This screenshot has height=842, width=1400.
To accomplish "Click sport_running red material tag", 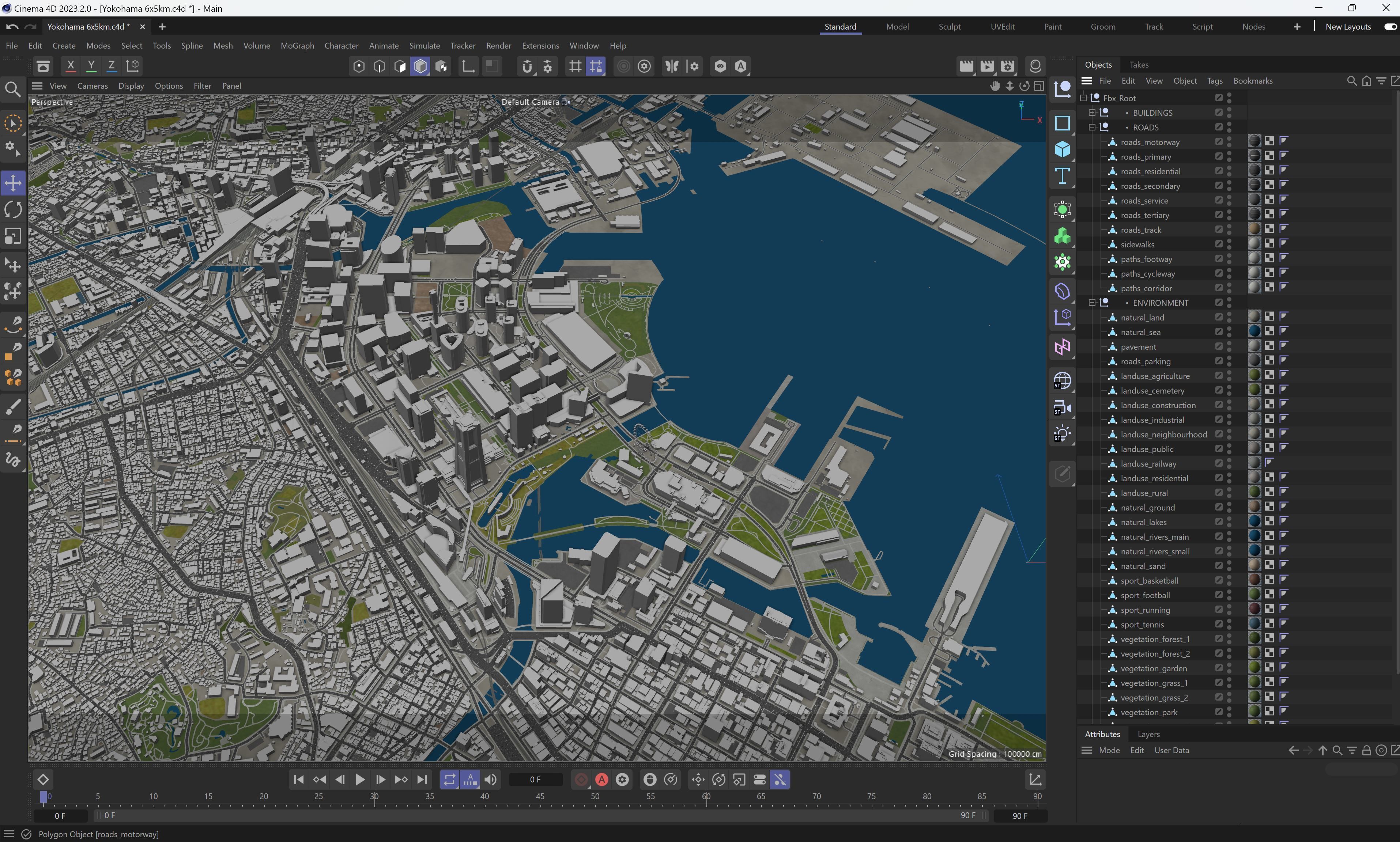I will coord(1254,609).
